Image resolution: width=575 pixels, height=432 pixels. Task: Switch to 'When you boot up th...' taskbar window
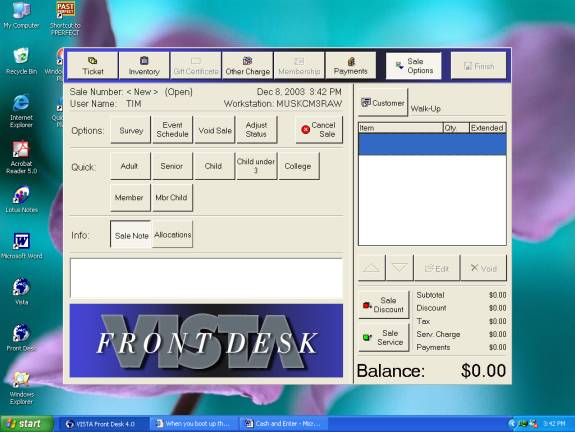coord(194,424)
